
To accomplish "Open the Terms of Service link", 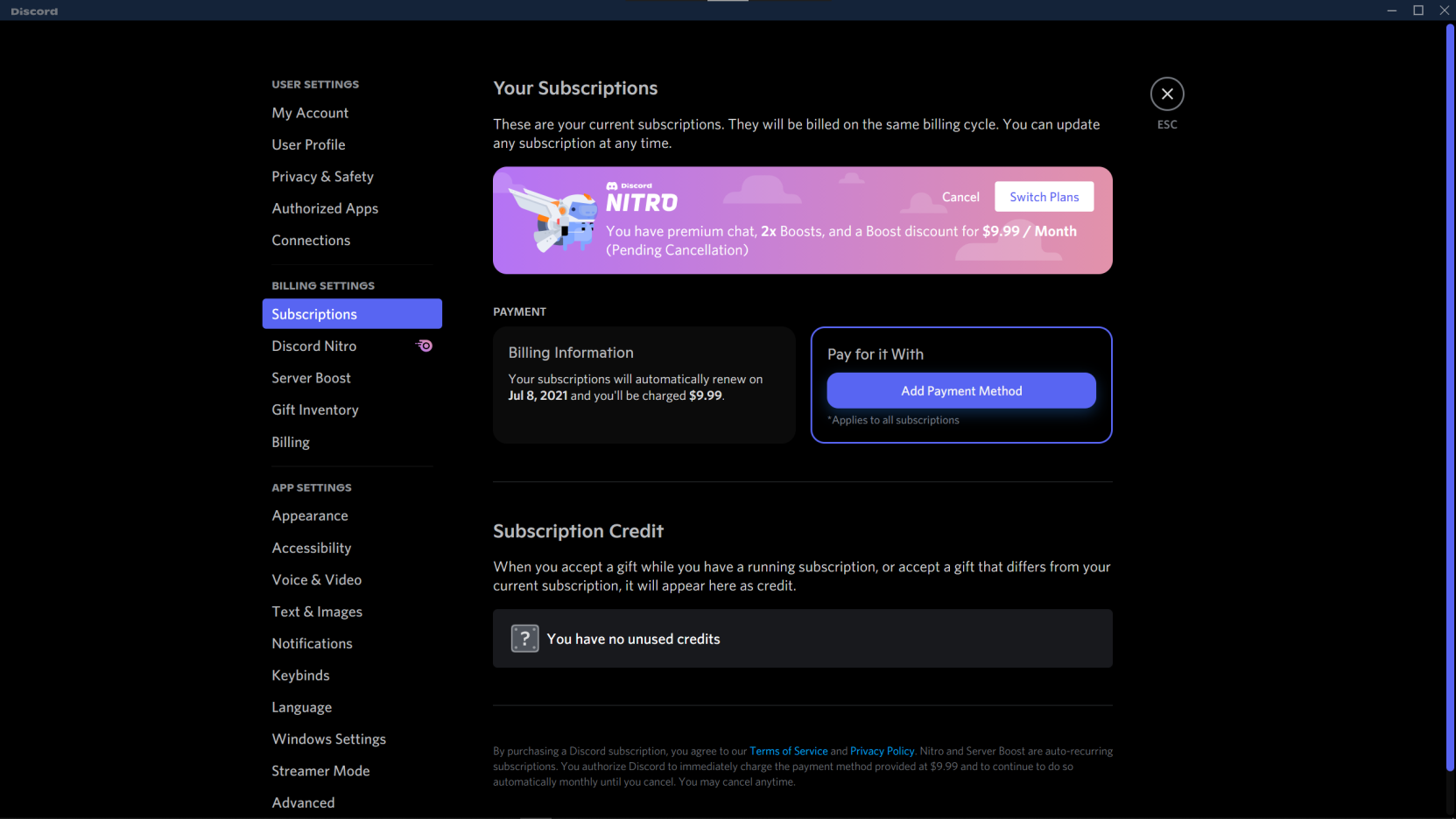I will [788, 751].
